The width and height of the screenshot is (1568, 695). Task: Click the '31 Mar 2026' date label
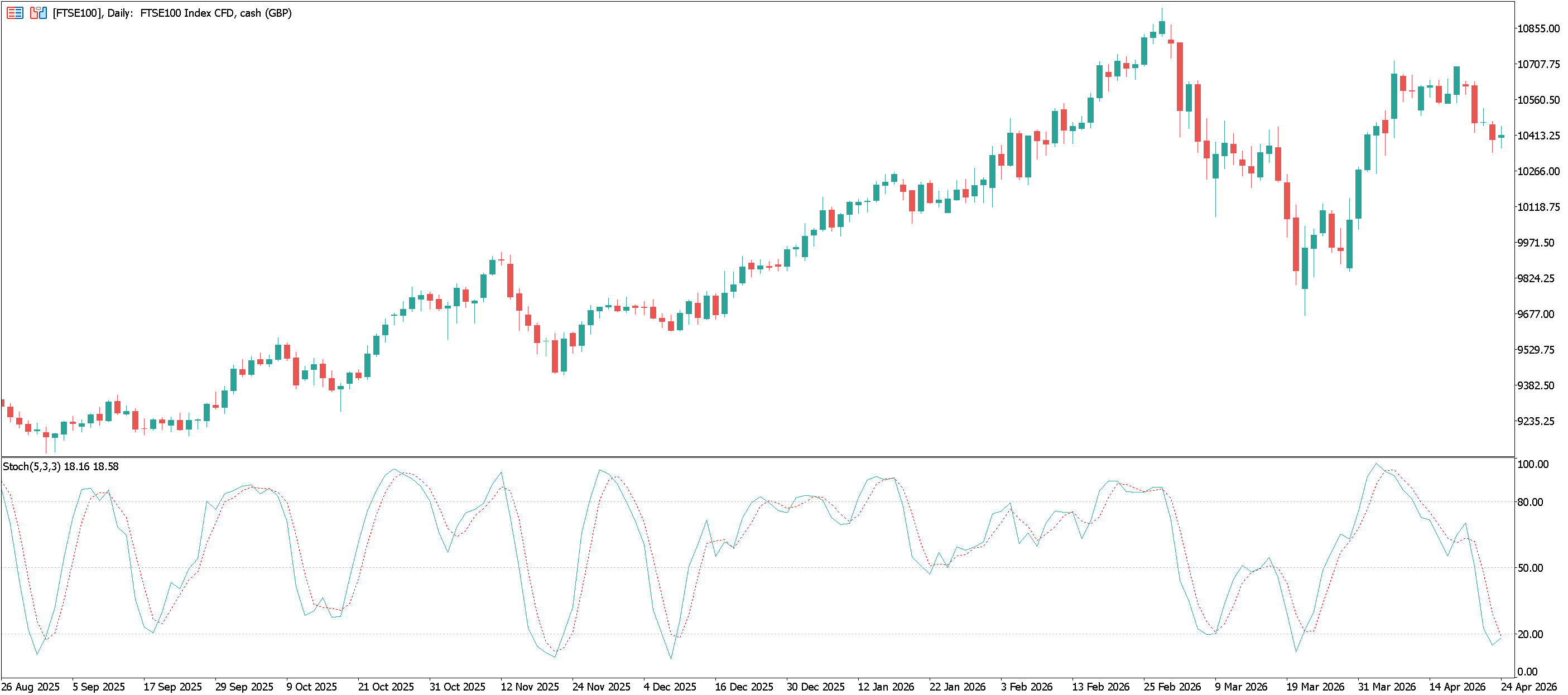[x=1387, y=687]
